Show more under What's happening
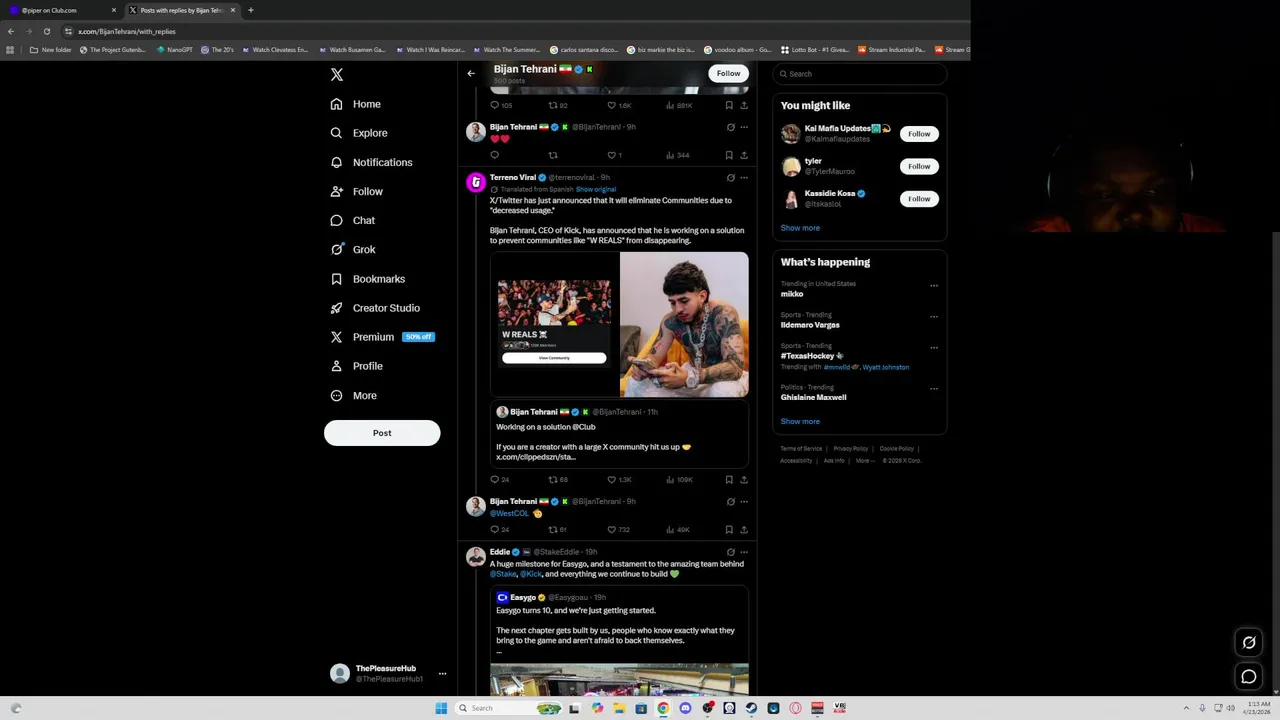Screen dimensions: 1280x720 click(x=800, y=422)
